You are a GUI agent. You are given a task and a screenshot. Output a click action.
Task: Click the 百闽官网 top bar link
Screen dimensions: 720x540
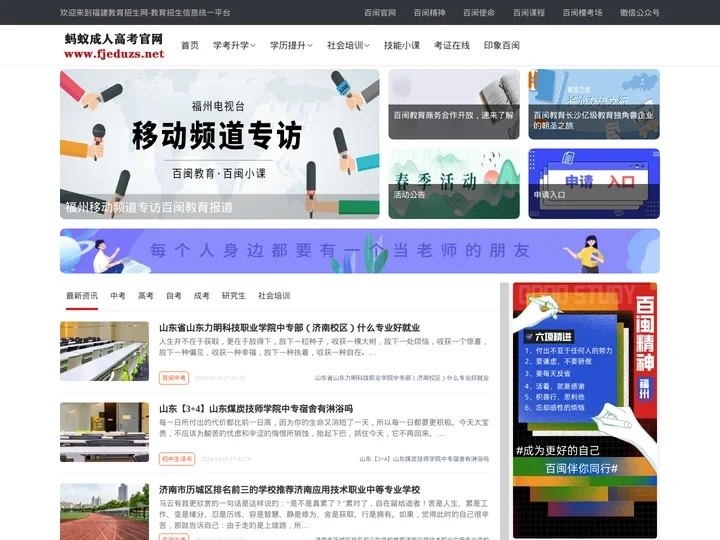380,12
